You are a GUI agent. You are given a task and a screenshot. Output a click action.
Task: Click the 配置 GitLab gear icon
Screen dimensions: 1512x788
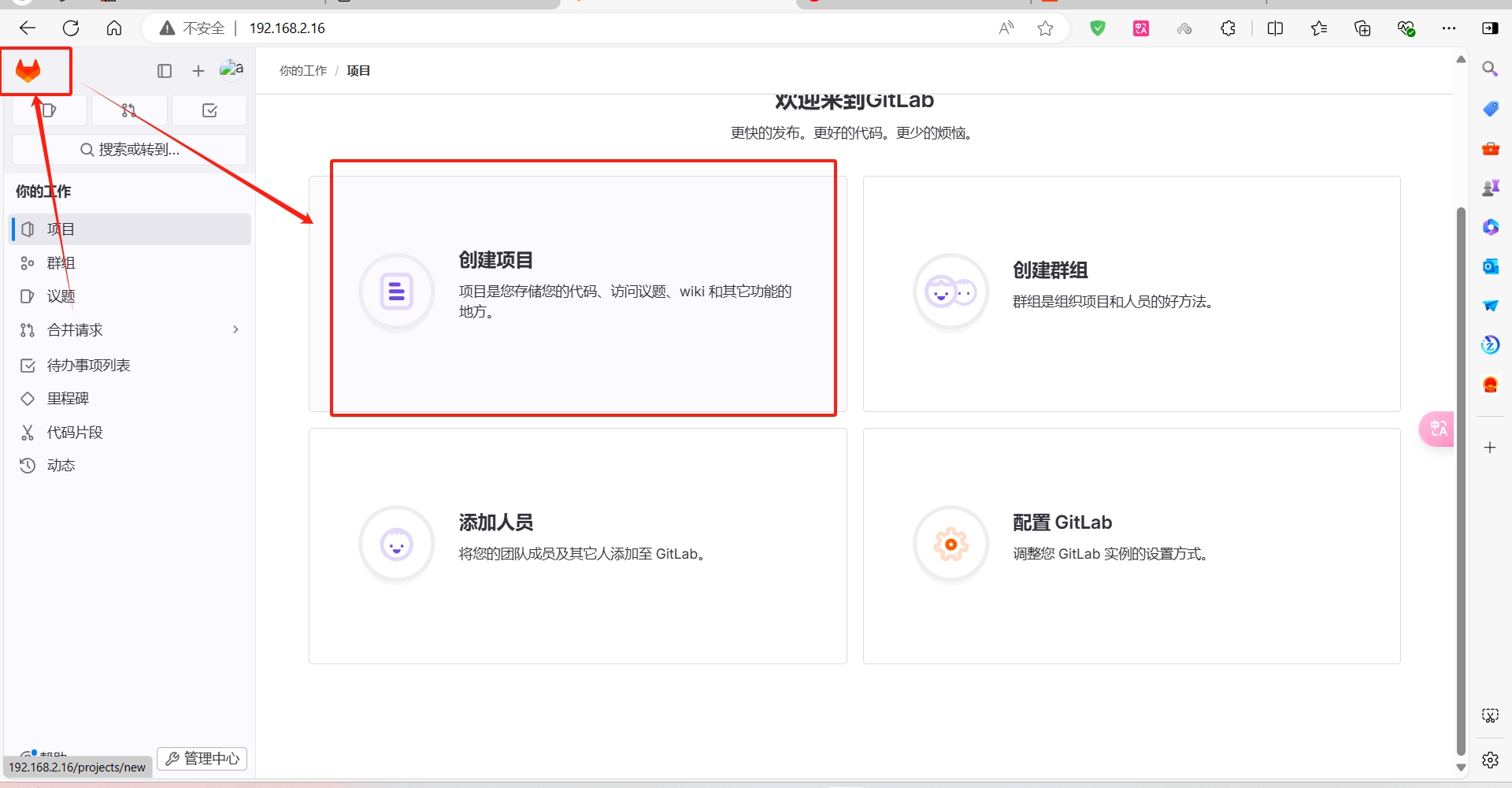951,545
